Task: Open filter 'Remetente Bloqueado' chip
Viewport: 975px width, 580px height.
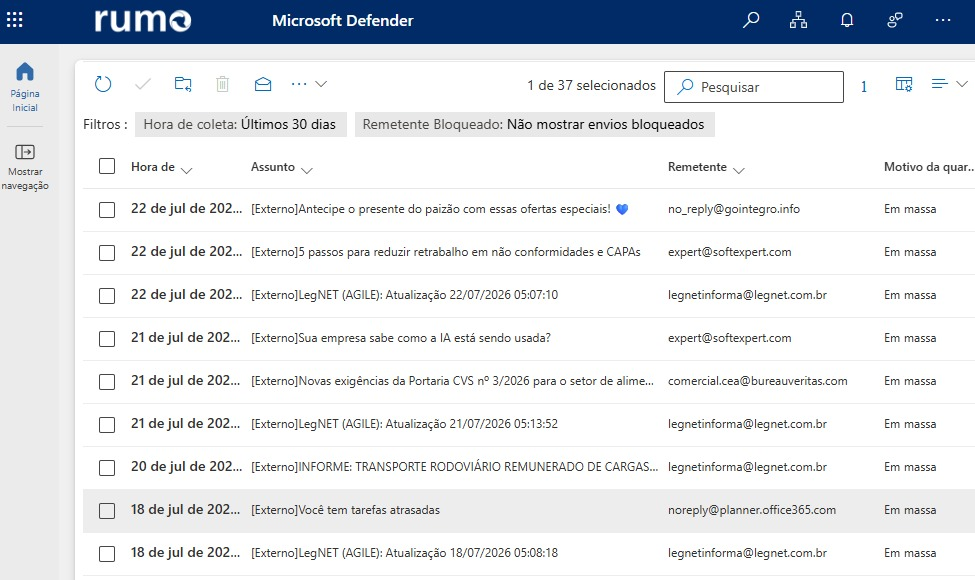Action: [534, 124]
